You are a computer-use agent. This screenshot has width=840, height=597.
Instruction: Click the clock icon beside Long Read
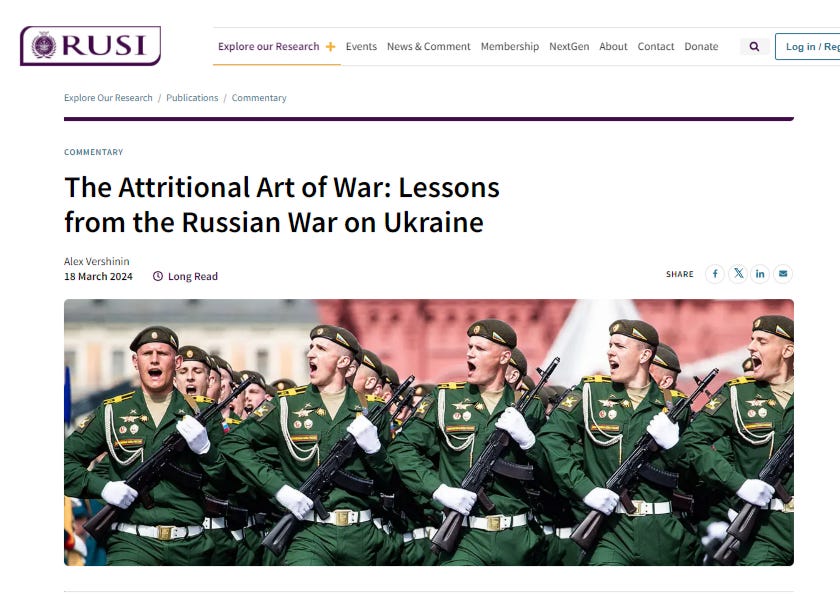click(x=158, y=276)
